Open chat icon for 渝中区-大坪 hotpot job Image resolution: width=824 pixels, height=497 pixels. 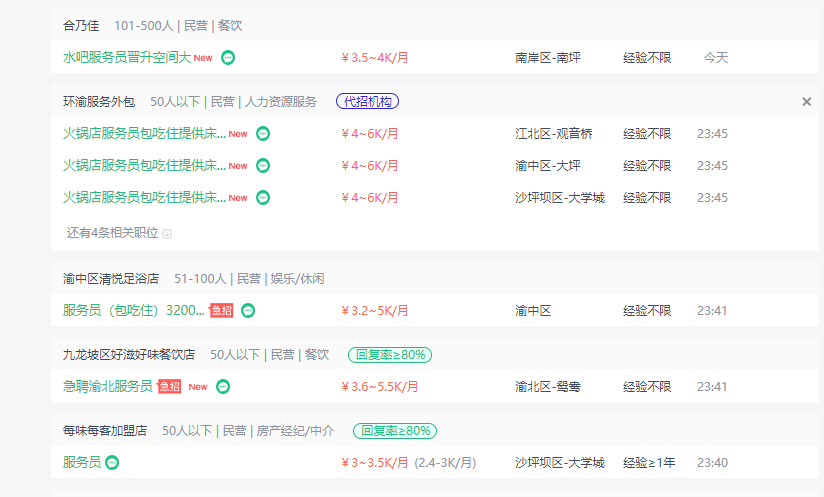click(263, 165)
